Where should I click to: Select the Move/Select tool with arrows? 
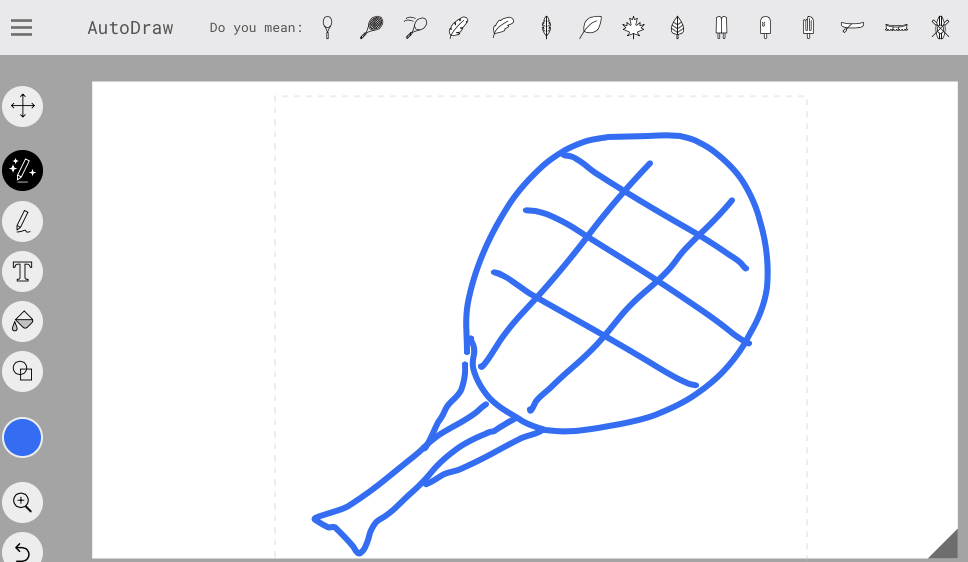22,106
